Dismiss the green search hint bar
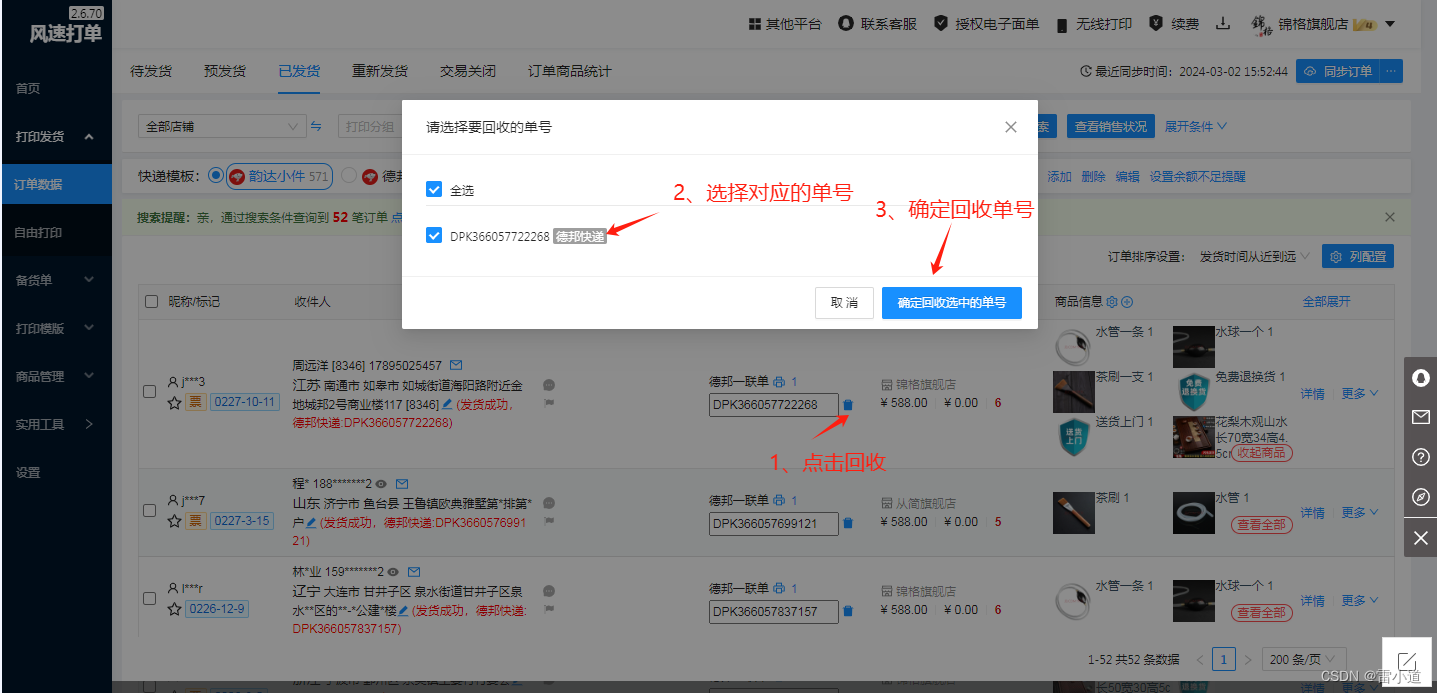The width and height of the screenshot is (1437, 693). click(1390, 217)
